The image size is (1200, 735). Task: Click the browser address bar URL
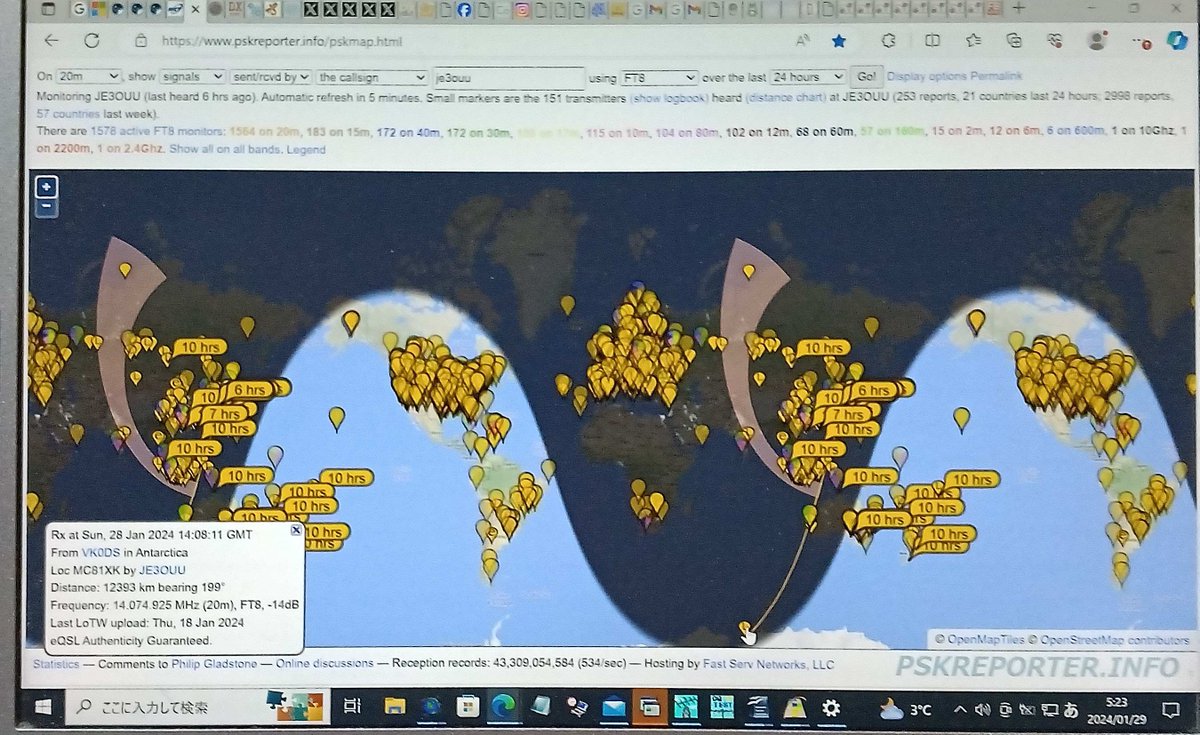click(281, 42)
